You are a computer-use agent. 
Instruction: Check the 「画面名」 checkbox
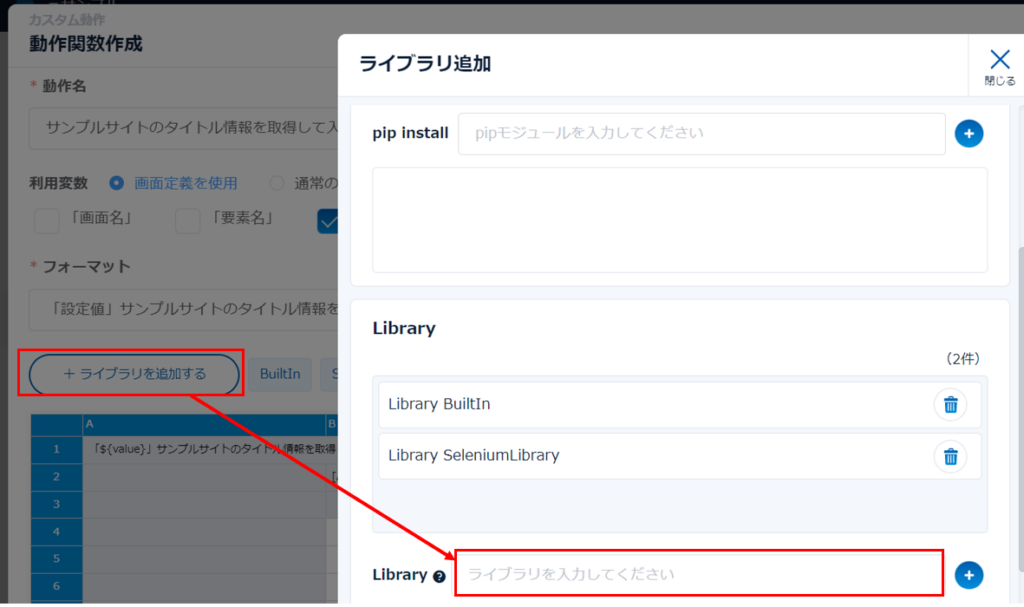(46, 220)
